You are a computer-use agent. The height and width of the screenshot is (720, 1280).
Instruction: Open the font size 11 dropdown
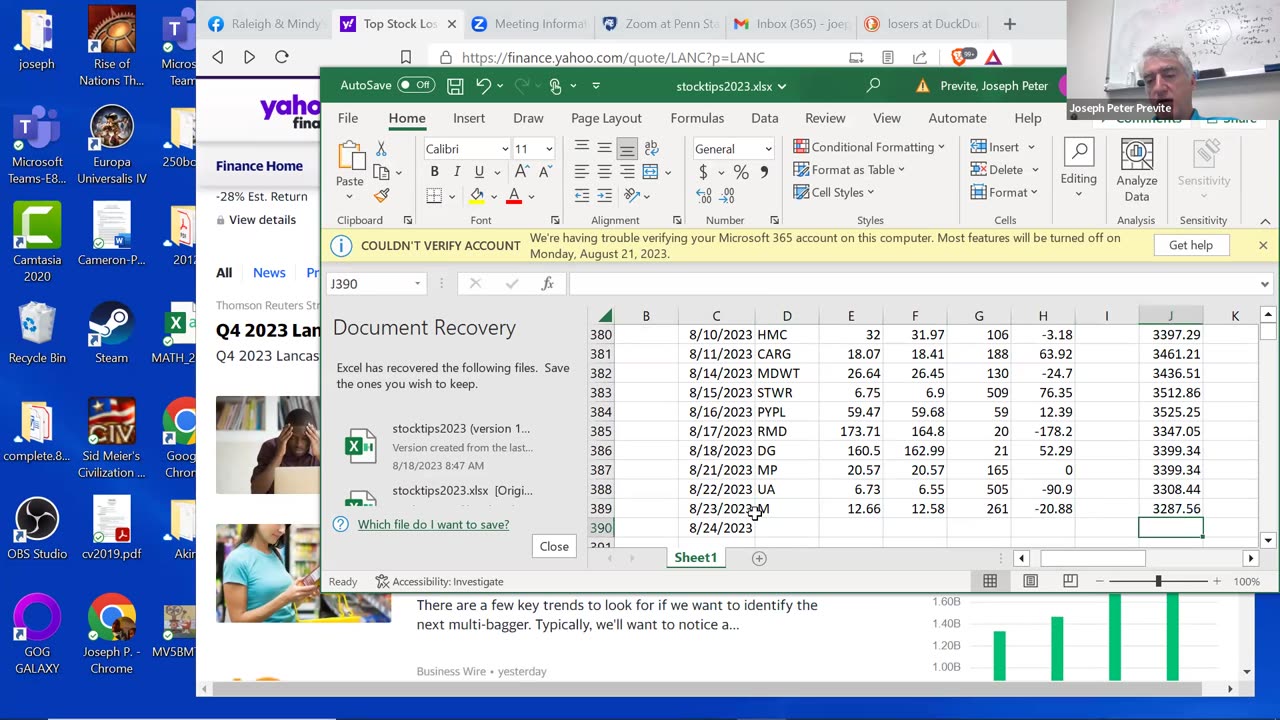coord(548,149)
